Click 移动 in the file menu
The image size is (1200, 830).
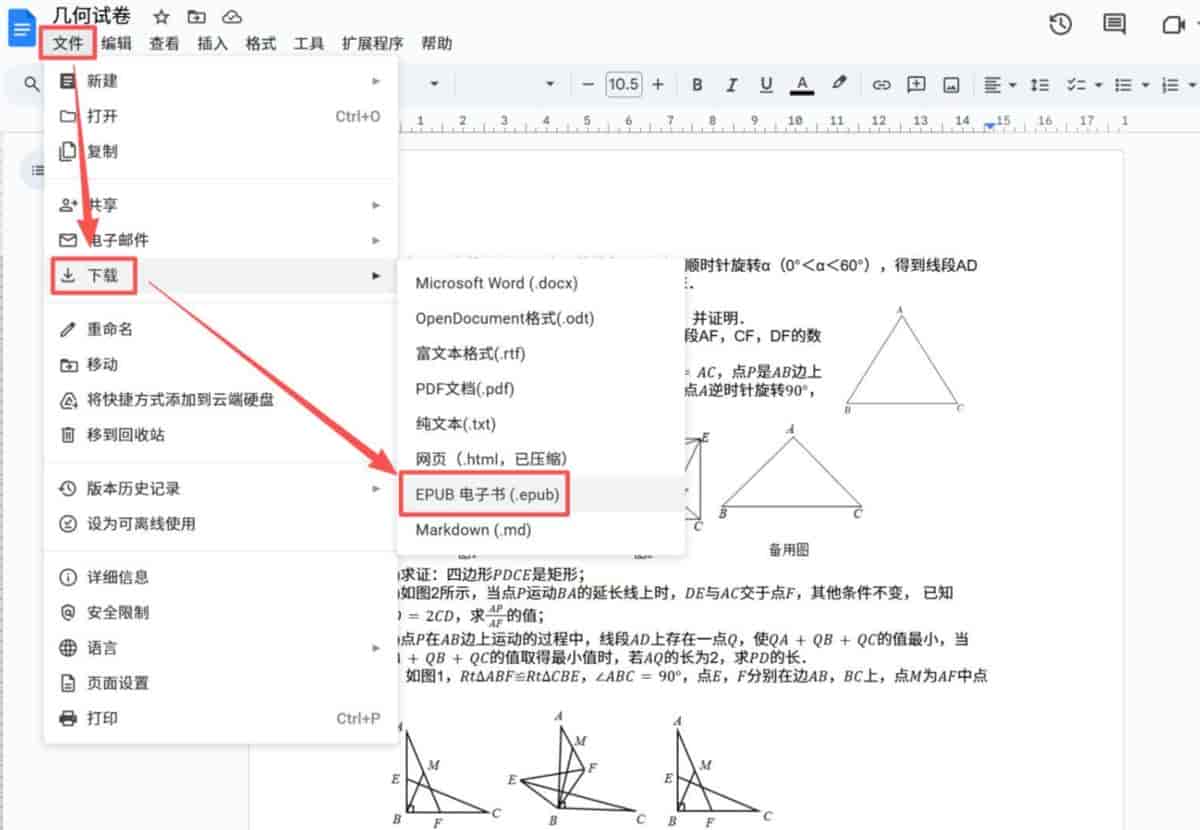point(221,364)
